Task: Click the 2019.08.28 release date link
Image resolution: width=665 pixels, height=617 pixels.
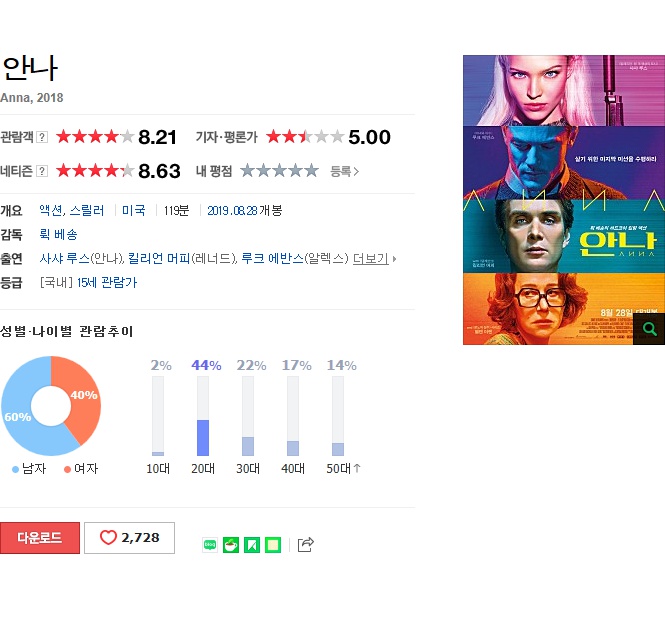Action: coord(232,211)
